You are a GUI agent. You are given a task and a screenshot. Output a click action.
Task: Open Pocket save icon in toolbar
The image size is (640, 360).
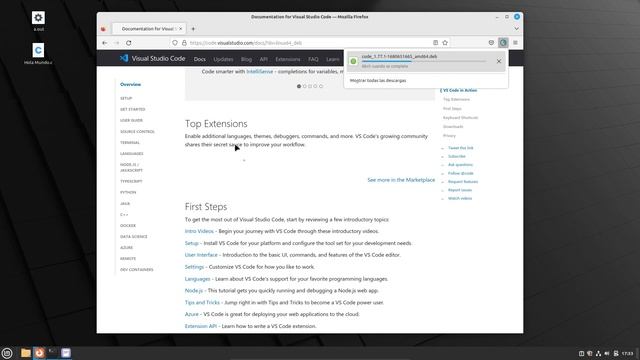[x=491, y=43]
